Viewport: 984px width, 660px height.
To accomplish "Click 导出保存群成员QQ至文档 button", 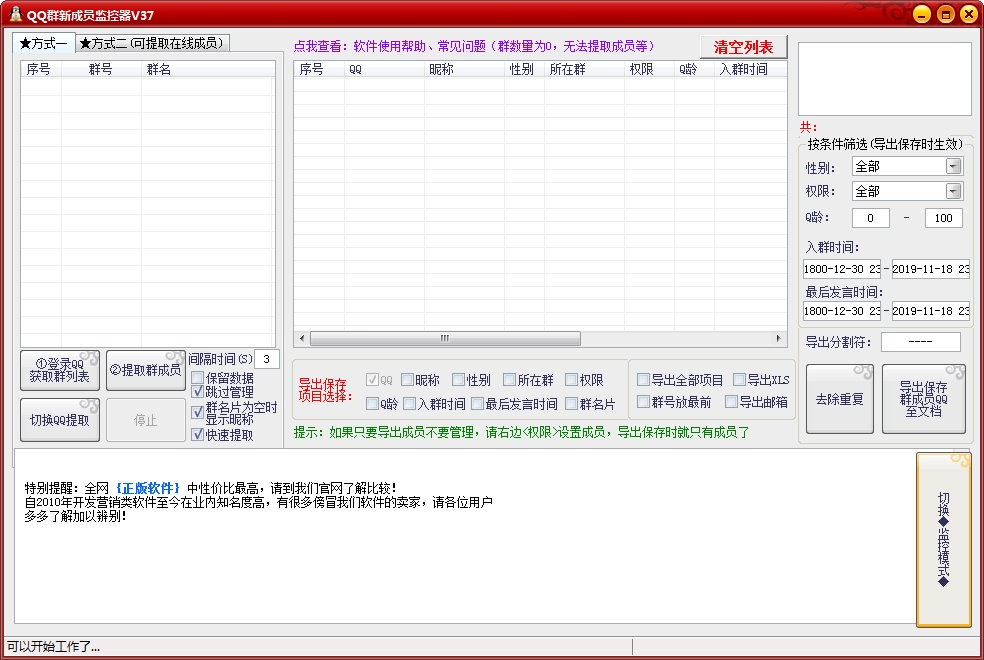I will click(x=924, y=399).
